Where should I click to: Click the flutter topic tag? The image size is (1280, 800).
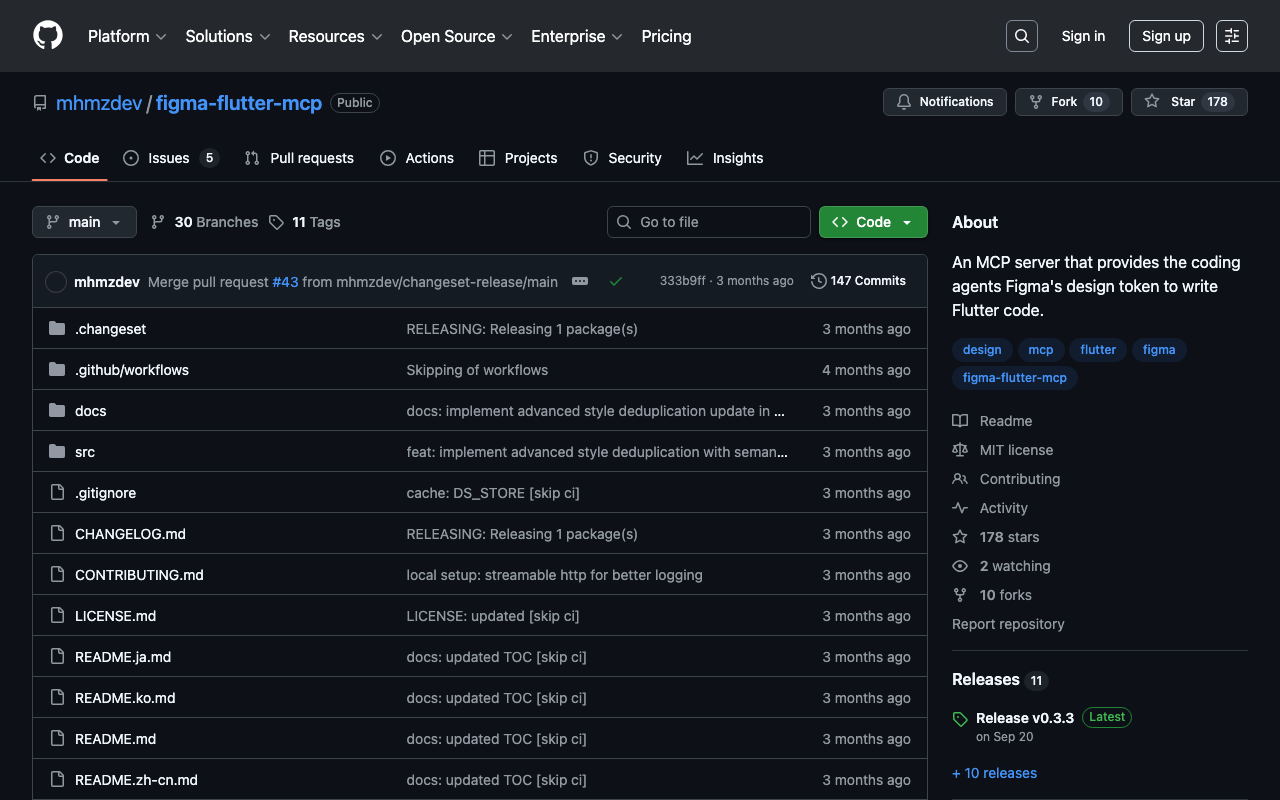click(1097, 350)
